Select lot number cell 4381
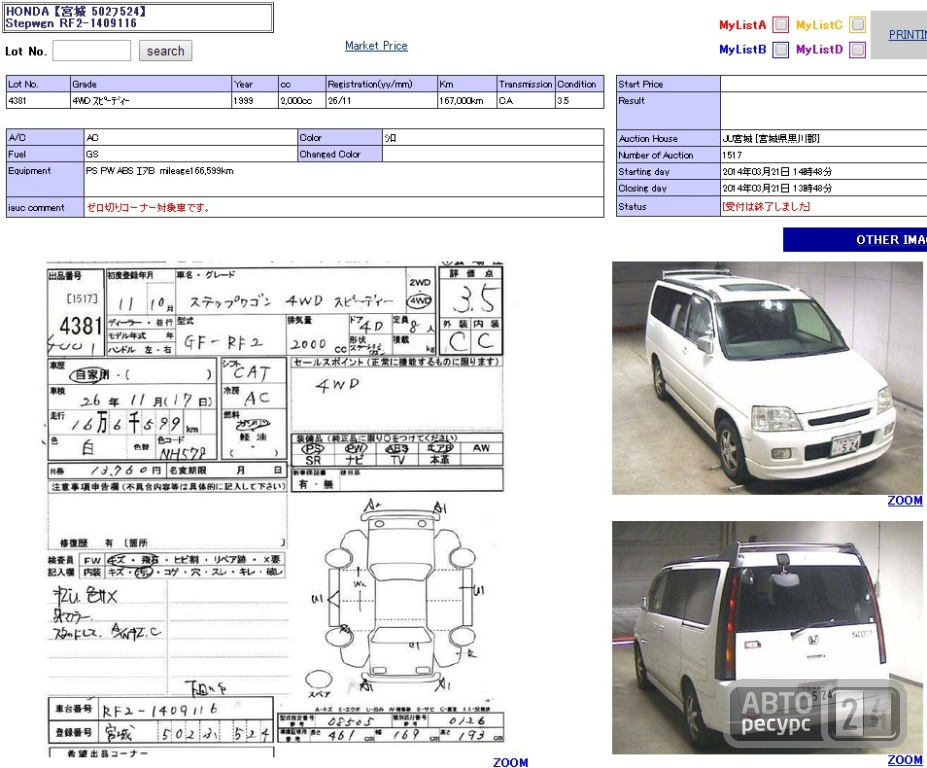927x768 pixels. (38, 101)
